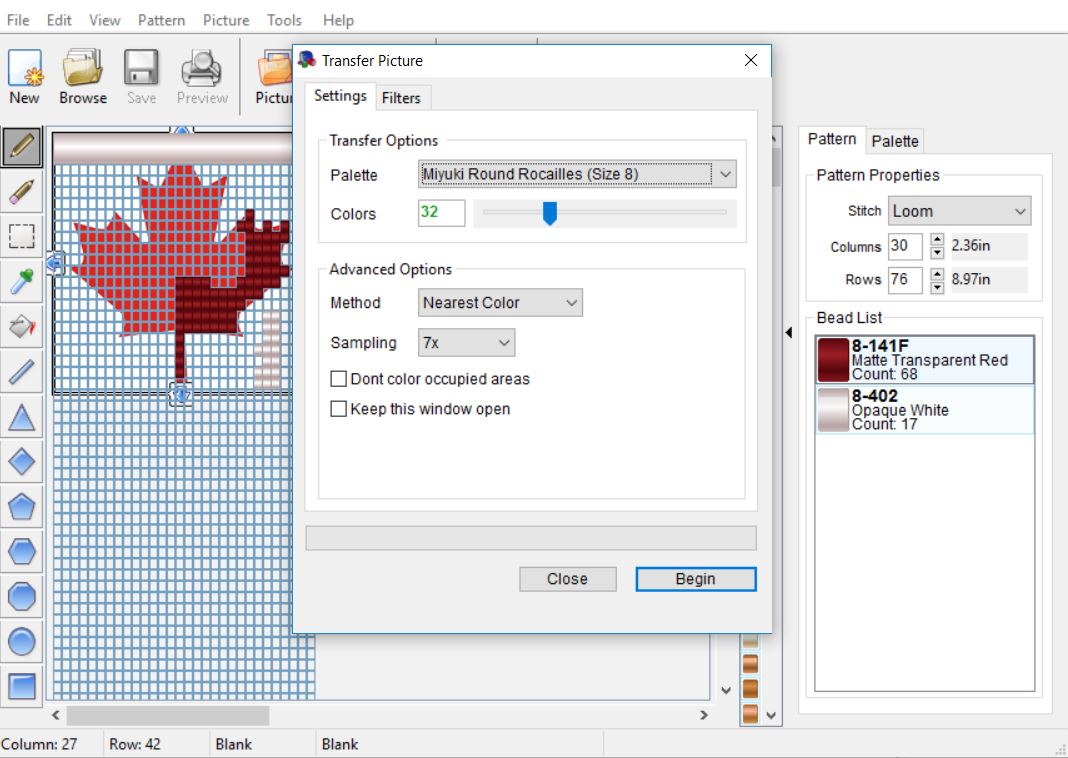This screenshot has height=758, width=1068.
Task: Pick the Eyedropper color tool
Action: pos(22,281)
